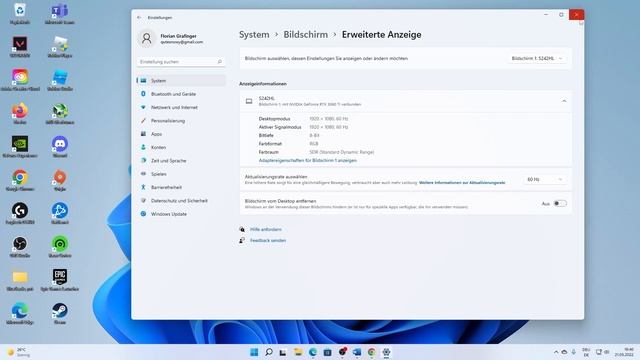This screenshot has height=360, width=640.
Task: Select the yellow folder on the desktop
Action: tap(20, 280)
